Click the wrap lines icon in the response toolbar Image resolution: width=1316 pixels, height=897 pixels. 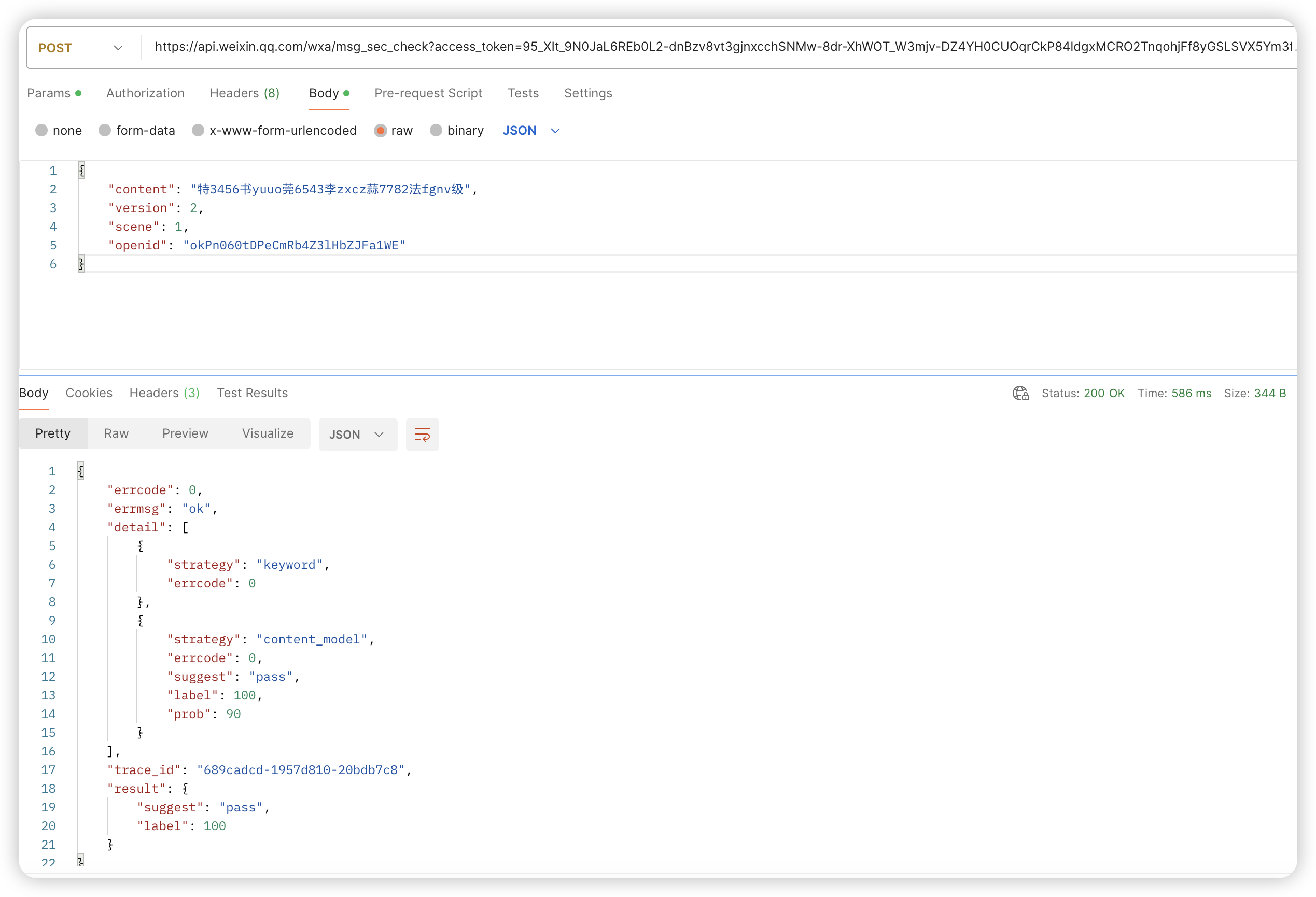[422, 435]
